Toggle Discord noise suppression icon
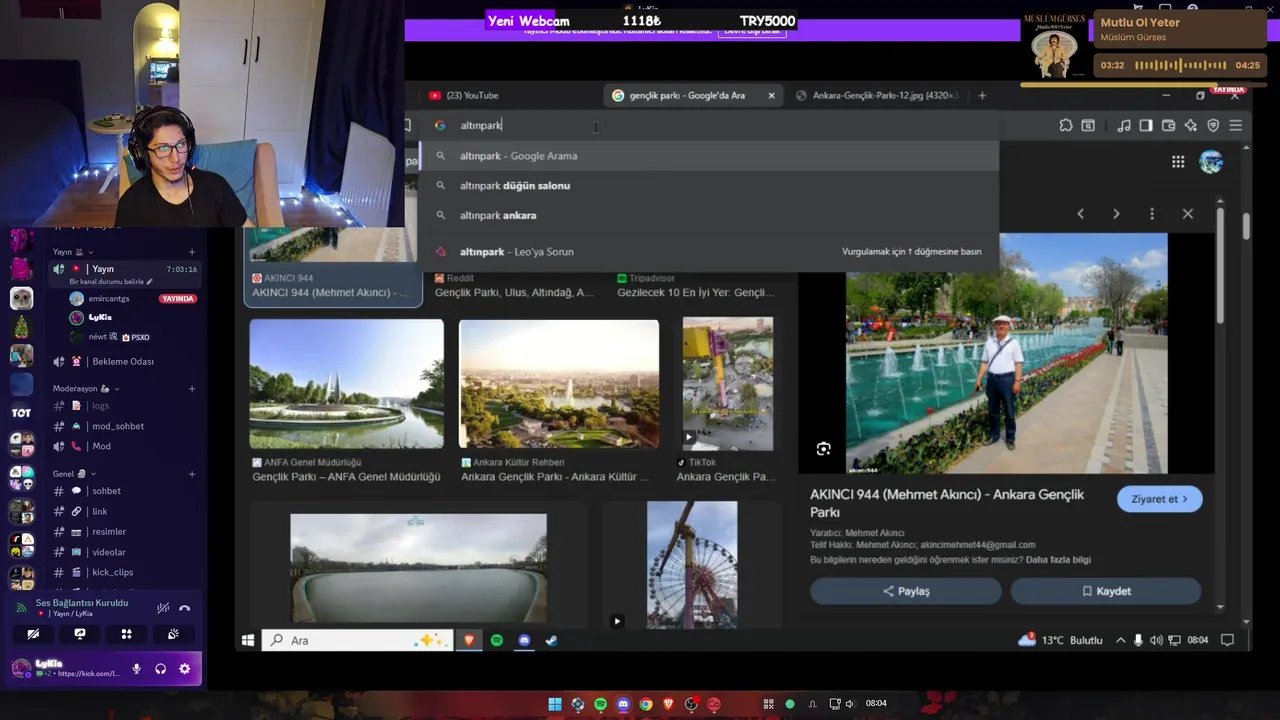1280x720 pixels. (163, 607)
